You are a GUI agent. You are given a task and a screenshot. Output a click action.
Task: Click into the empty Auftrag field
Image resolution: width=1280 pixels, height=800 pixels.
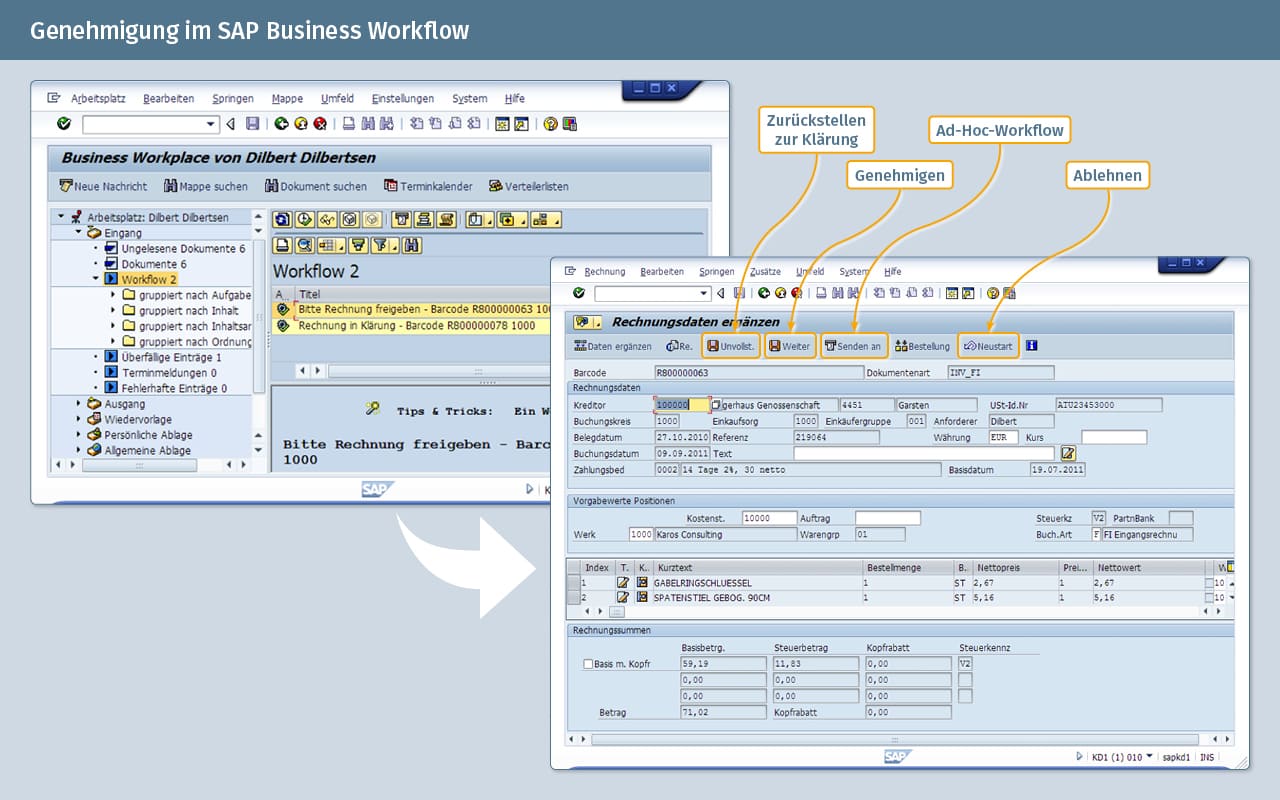coord(888,518)
